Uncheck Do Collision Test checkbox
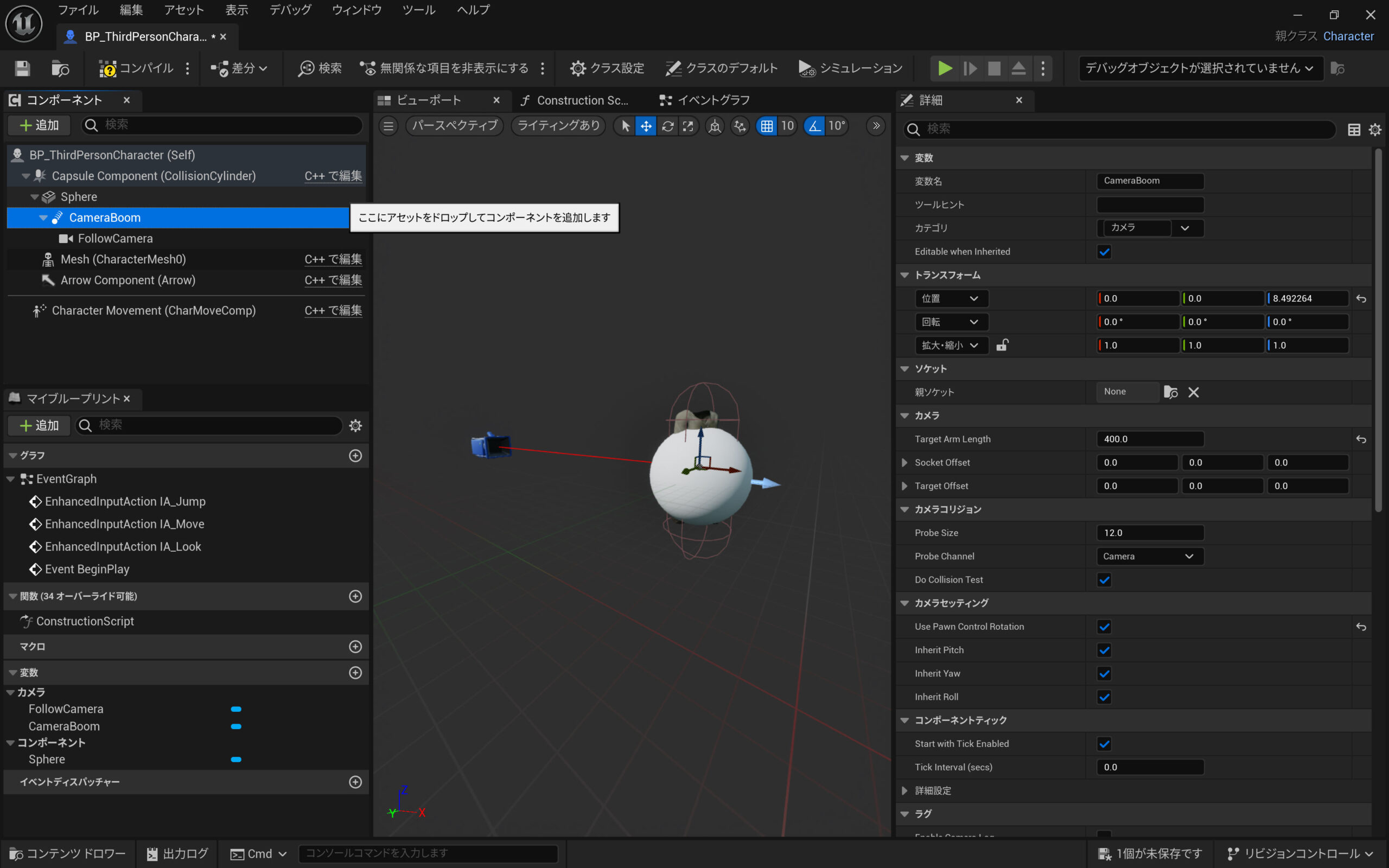This screenshot has height=868, width=1389. [x=1104, y=580]
